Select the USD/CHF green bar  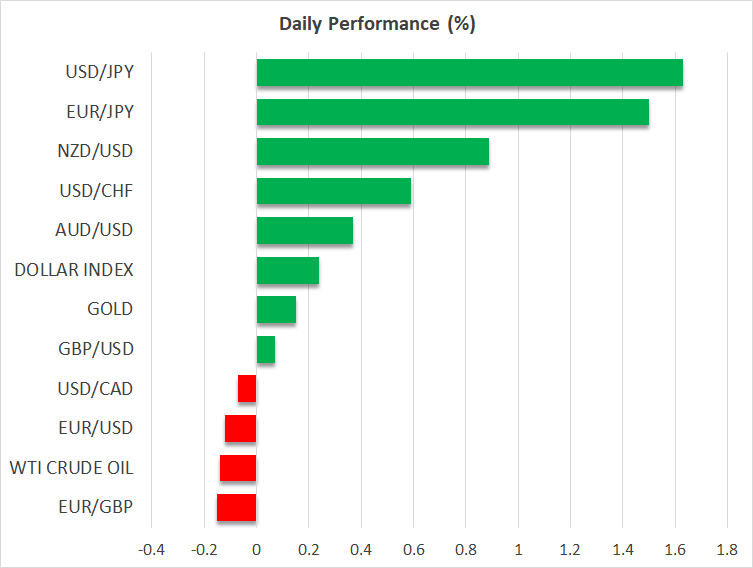(x=333, y=191)
